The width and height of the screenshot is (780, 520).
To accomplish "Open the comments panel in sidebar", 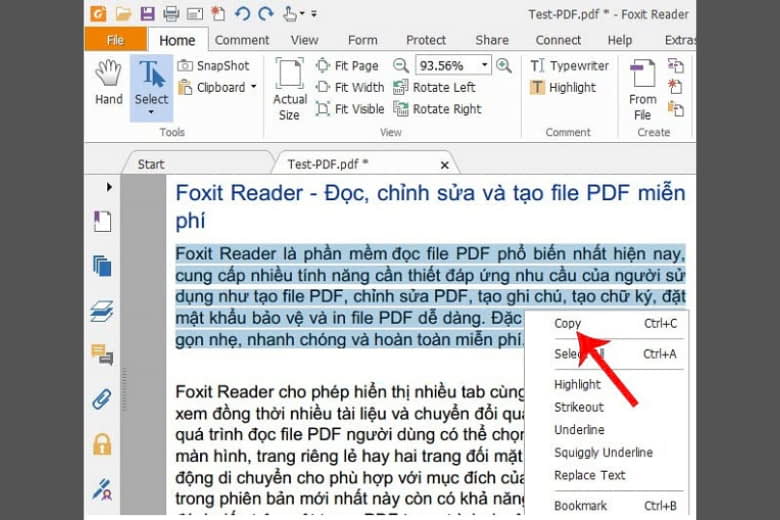I will click(102, 355).
